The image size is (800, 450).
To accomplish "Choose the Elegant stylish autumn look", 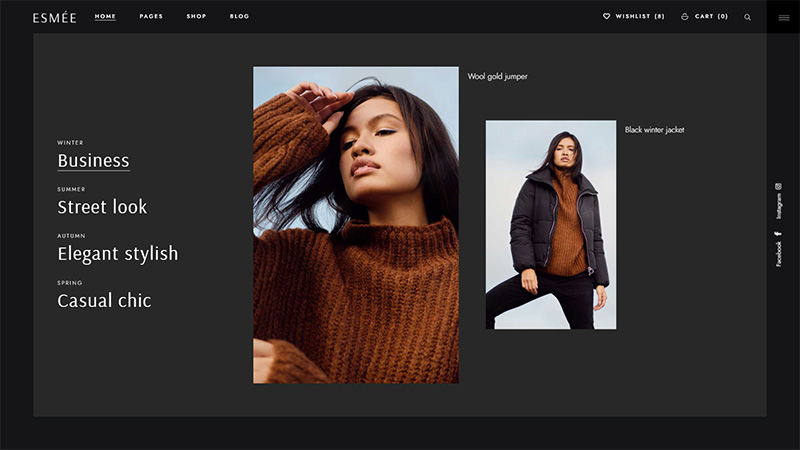I will (117, 253).
